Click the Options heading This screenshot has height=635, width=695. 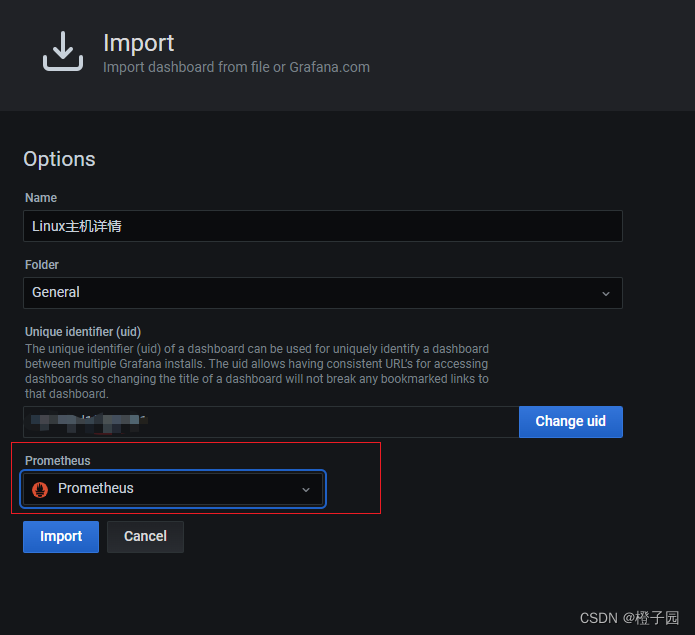[59, 159]
